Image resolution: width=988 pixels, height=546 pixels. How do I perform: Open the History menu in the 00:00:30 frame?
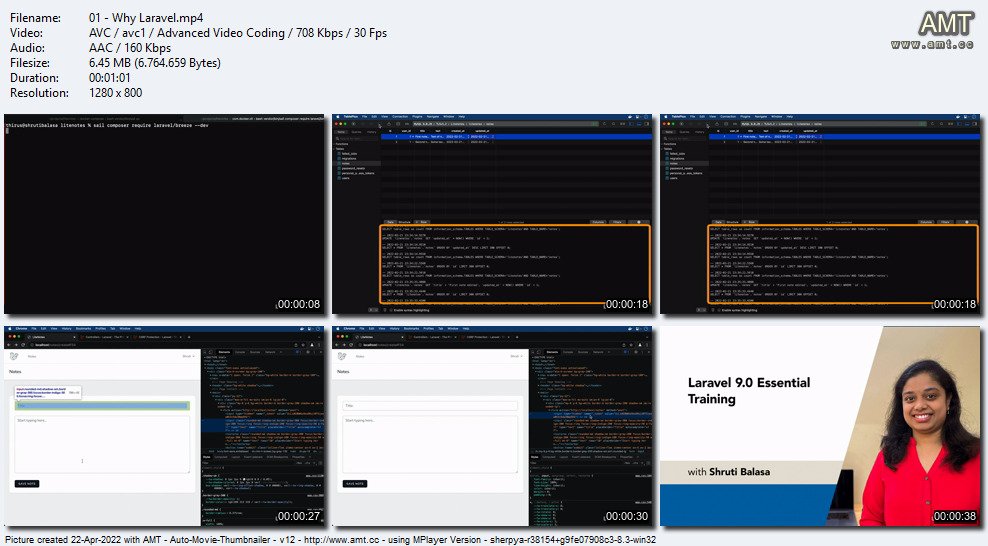pos(394,329)
